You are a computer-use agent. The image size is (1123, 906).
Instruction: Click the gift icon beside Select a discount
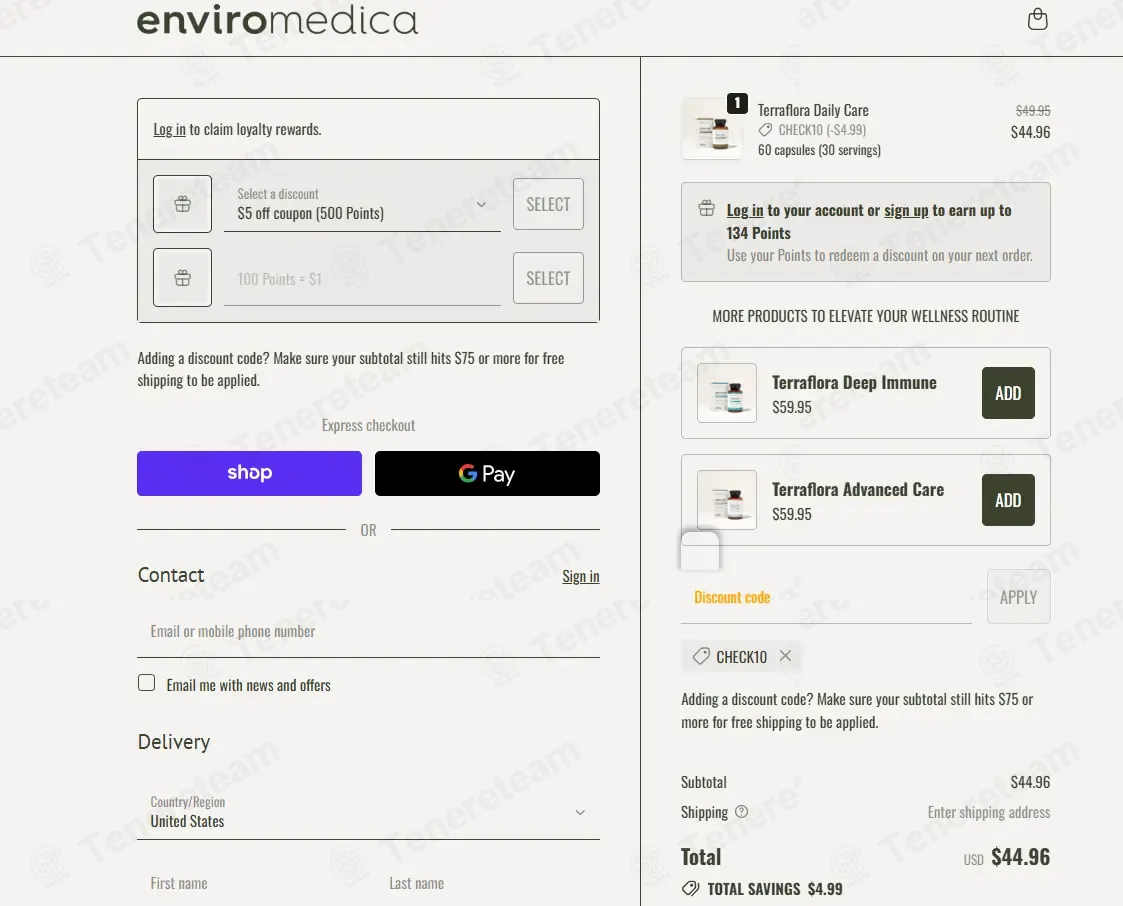tap(183, 204)
